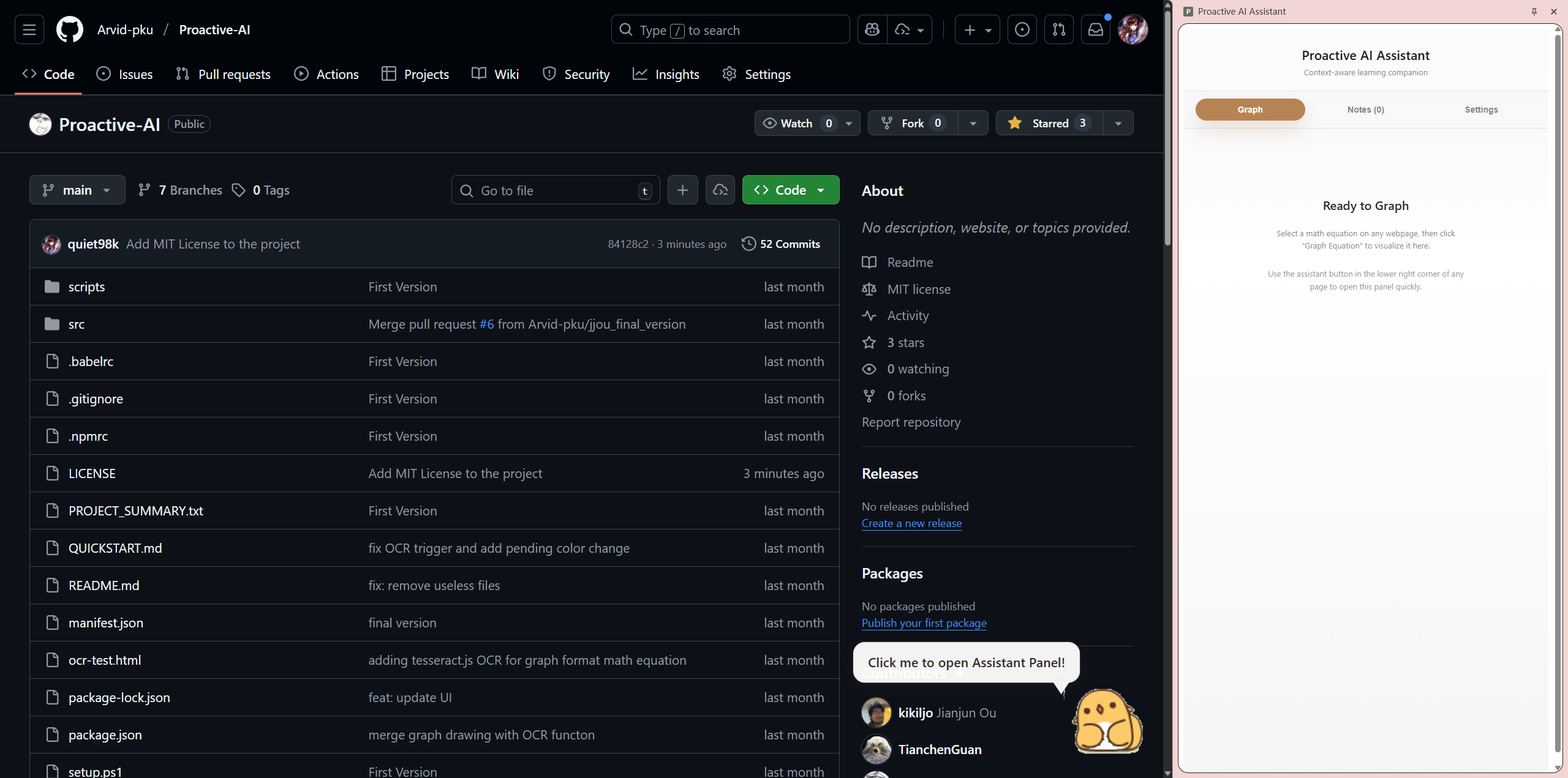The image size is (1568, 778).
Task: Expand the main branch dropdown
Action: coord(77,190)
